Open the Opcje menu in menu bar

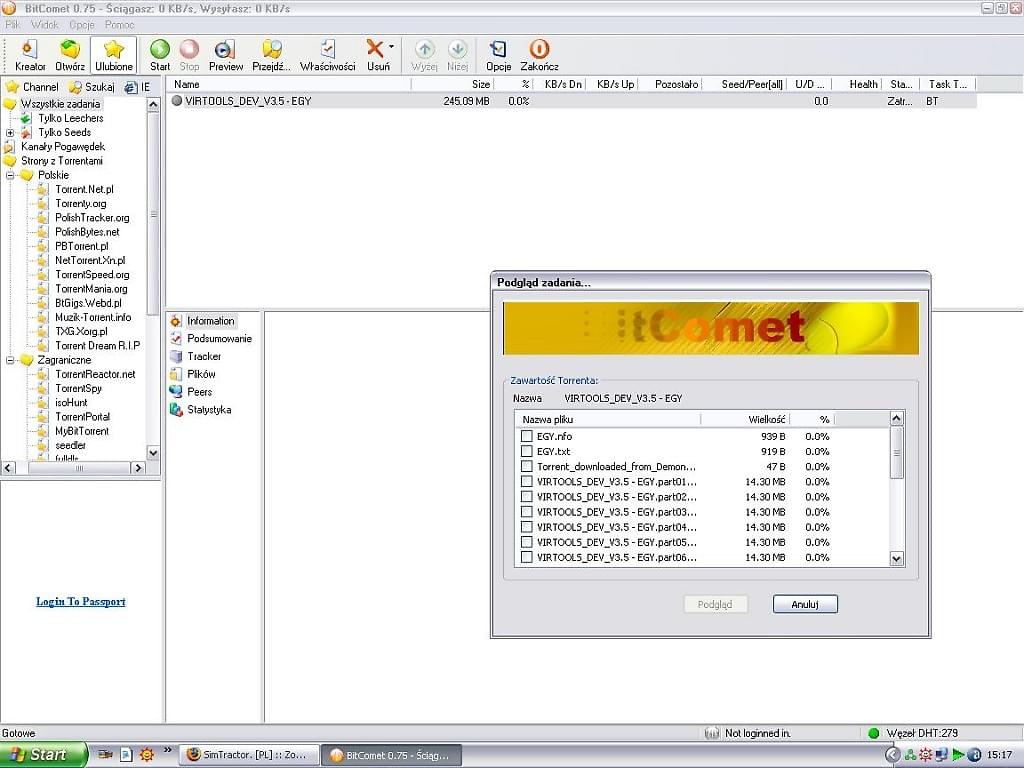point(82,25)
